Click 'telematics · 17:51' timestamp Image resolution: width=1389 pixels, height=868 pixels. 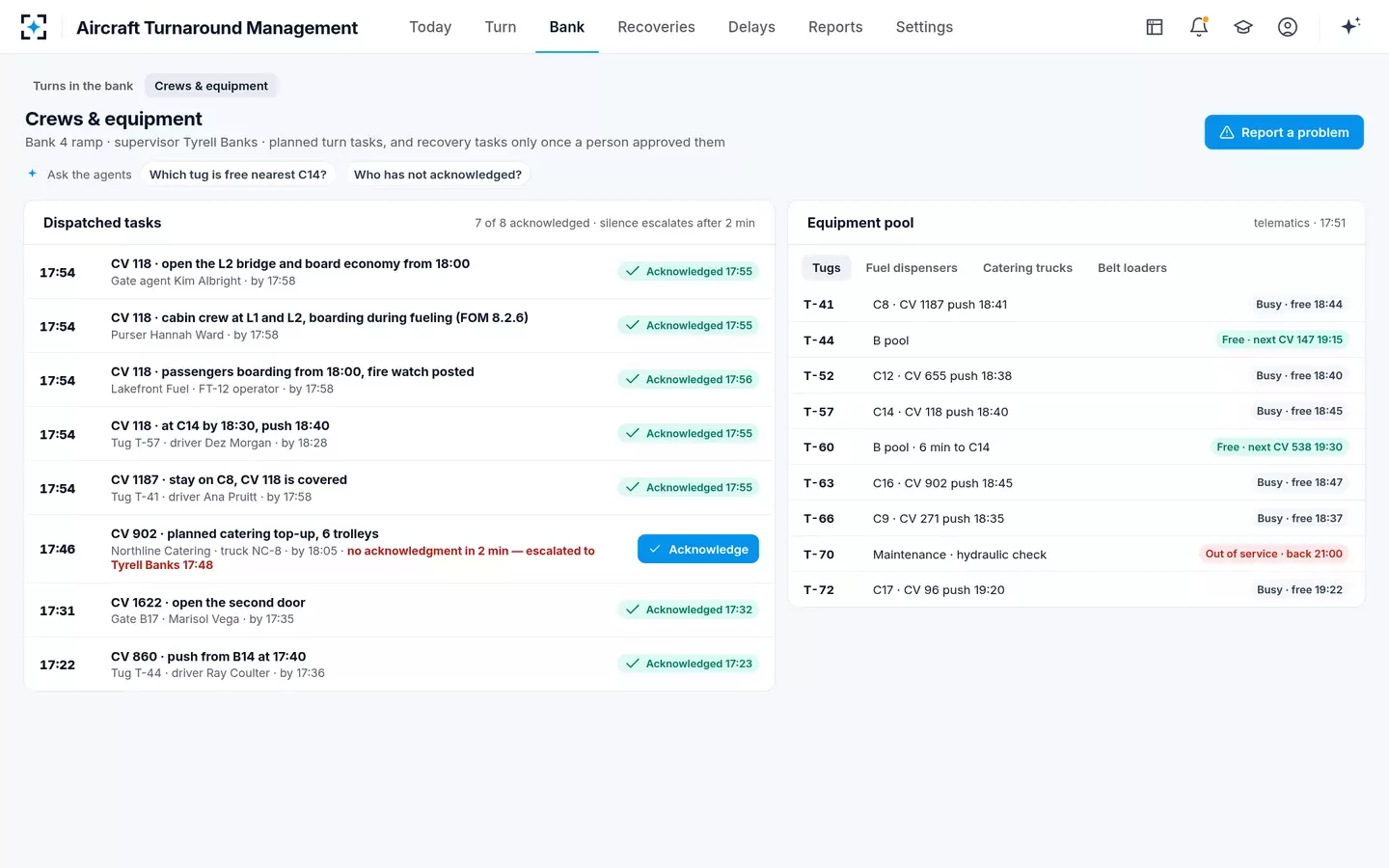(x=1299, y=223)
